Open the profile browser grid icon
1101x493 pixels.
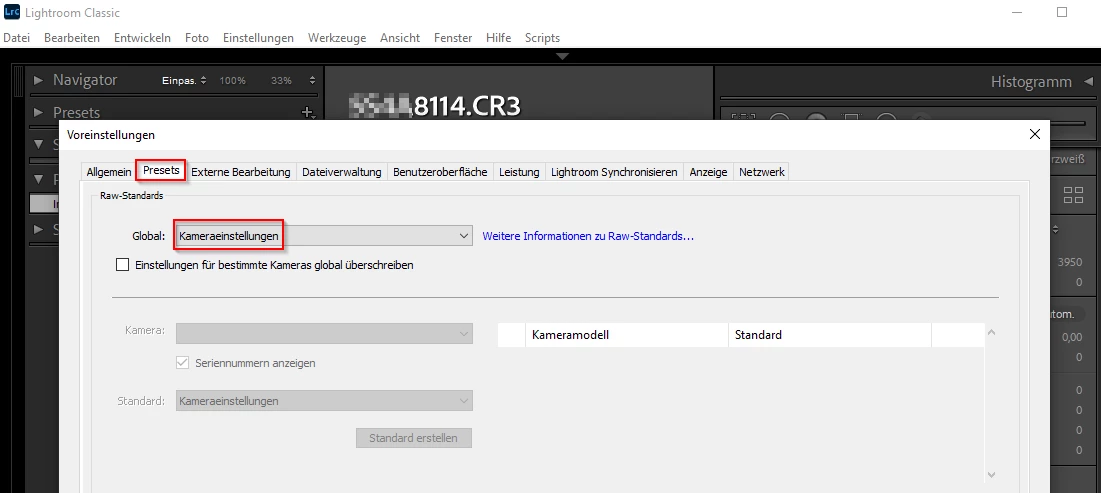1073,195
